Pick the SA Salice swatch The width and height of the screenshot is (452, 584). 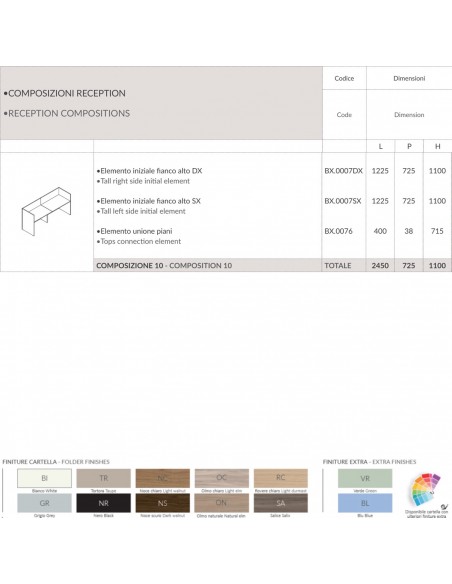tap(281, 503)
